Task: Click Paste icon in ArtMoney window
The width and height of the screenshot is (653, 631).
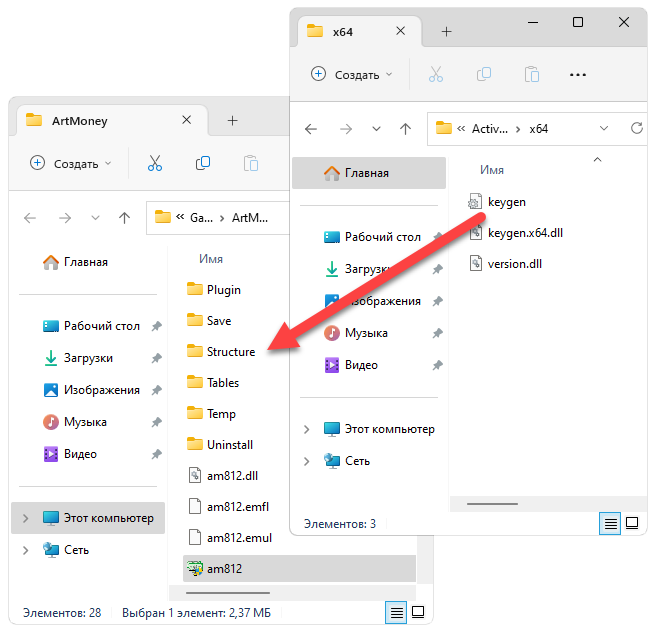Action: tap(251, 163)
